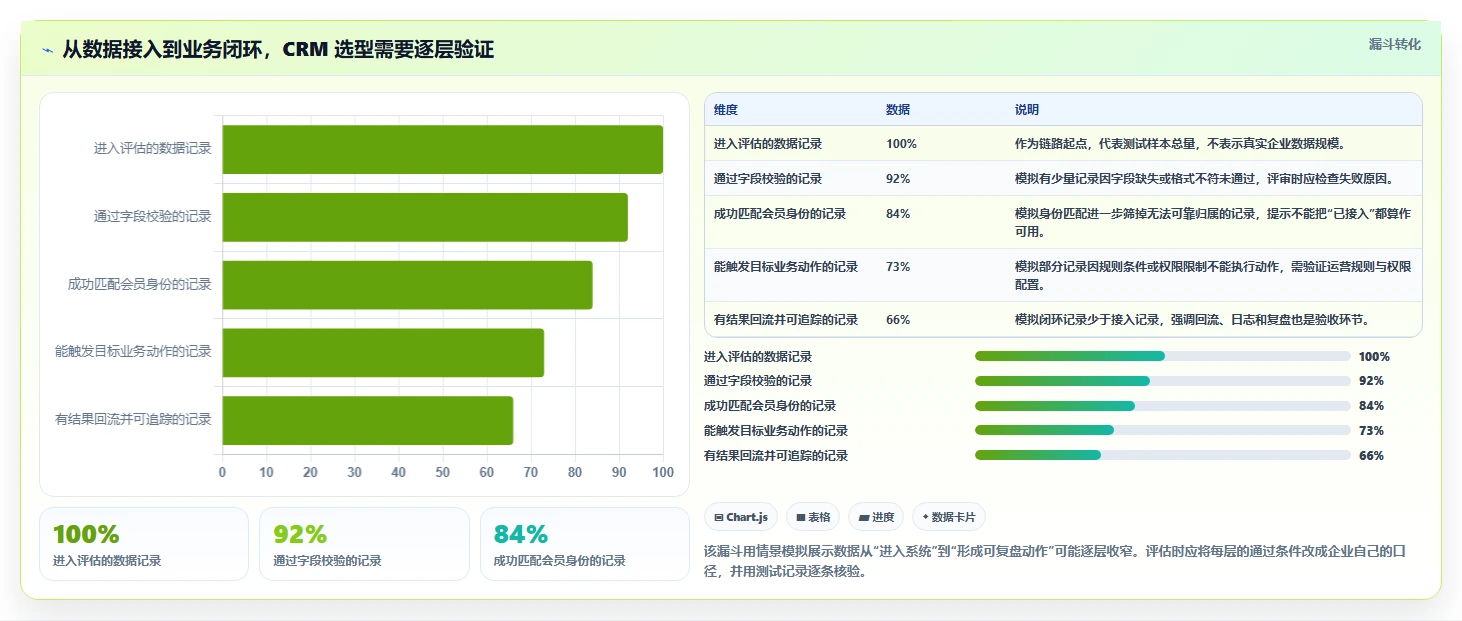1462x621 pixels.
Task: Click the chart y-axis label 通过字段校验的记录
Action: [x=153, y=216]
